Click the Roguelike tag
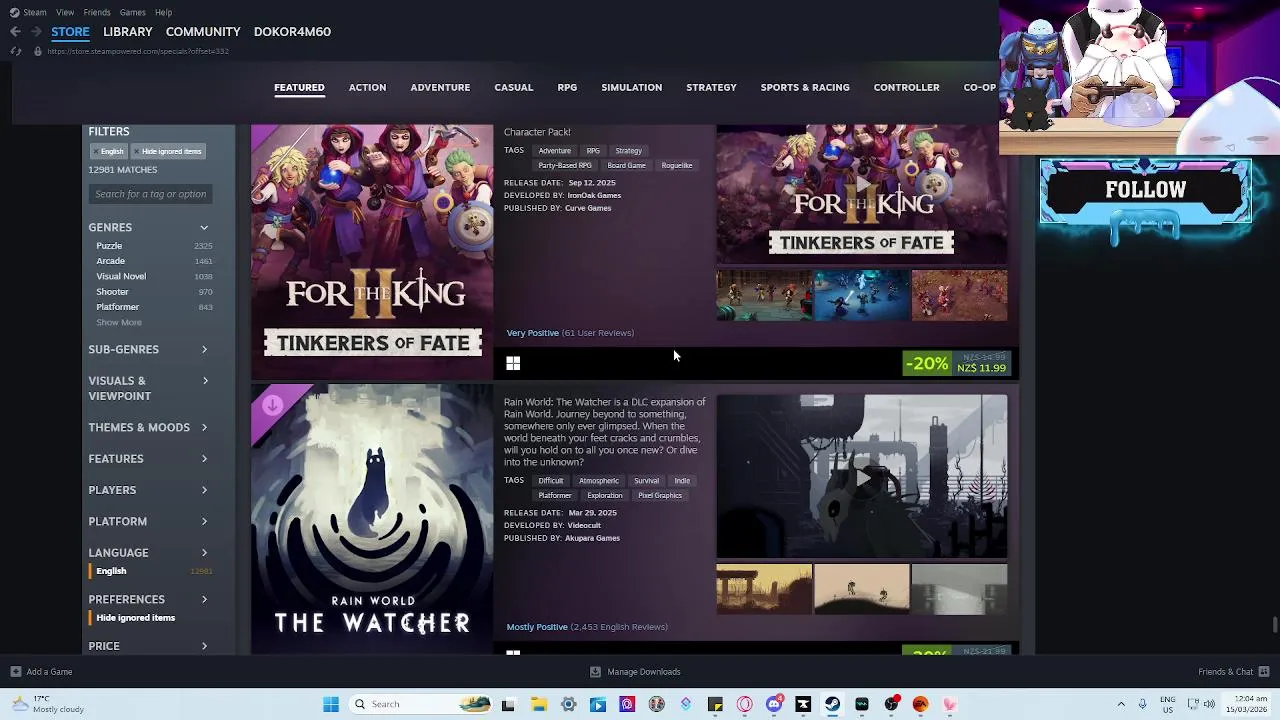Screen dimensions: 1280x720 [677, 166]
